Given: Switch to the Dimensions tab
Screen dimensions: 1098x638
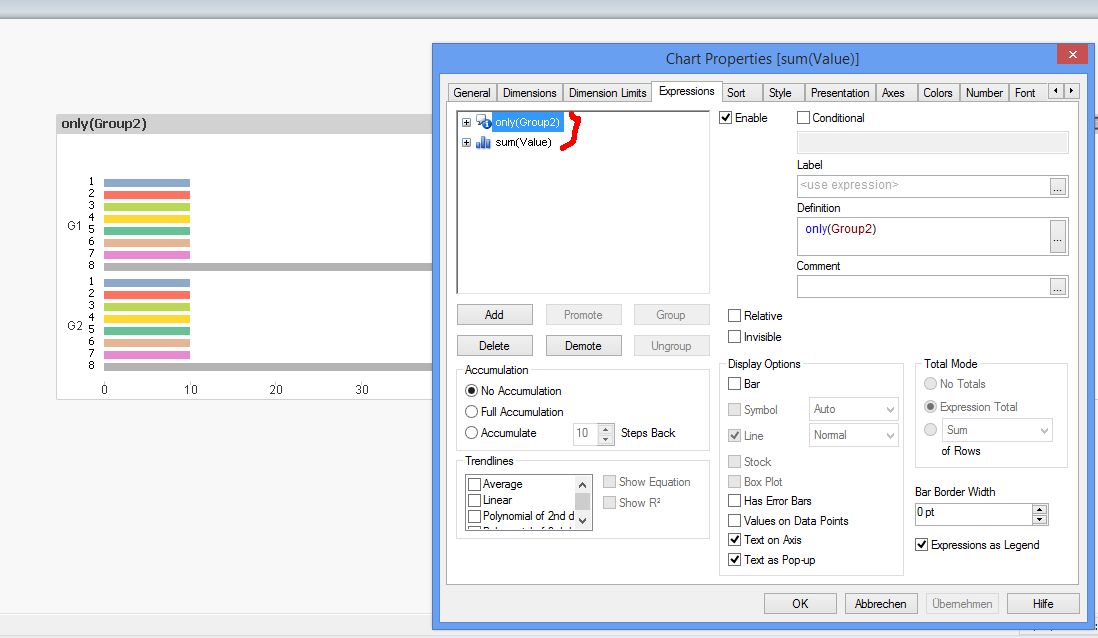Looking at the screenshot, I should [x=529, y=93].
